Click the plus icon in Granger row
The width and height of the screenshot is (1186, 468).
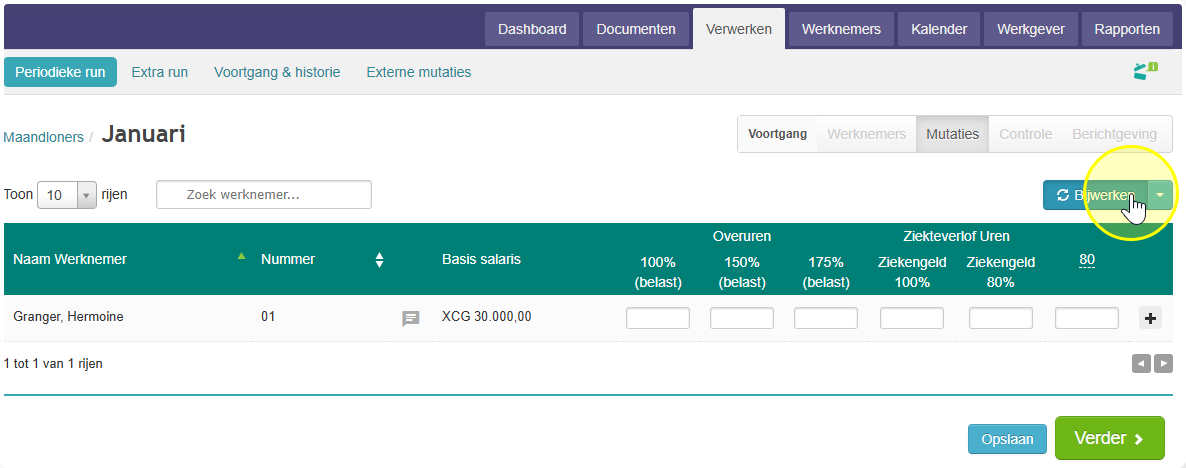(x=1150, y=318)
